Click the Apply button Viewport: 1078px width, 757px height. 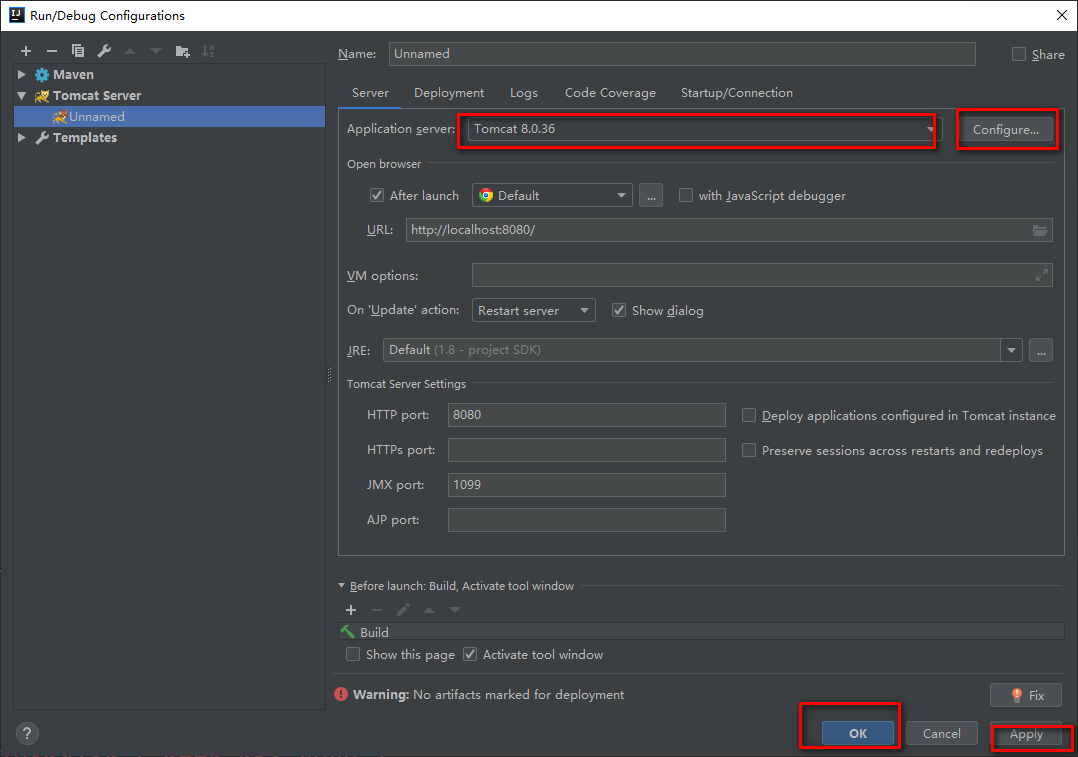(x=1026, y=734)
